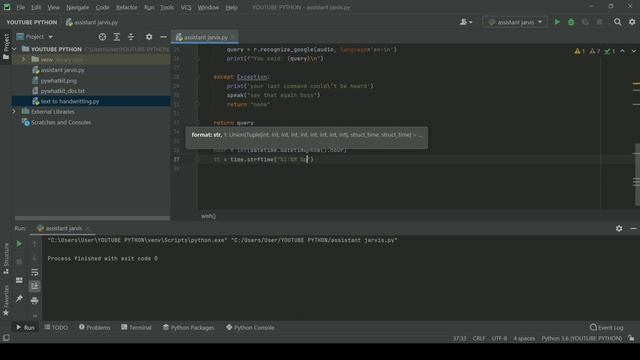Viewport: 640px width, 360px height.
Task: Select pywhatkit_dbs.txt file
Action: point(62,91)
